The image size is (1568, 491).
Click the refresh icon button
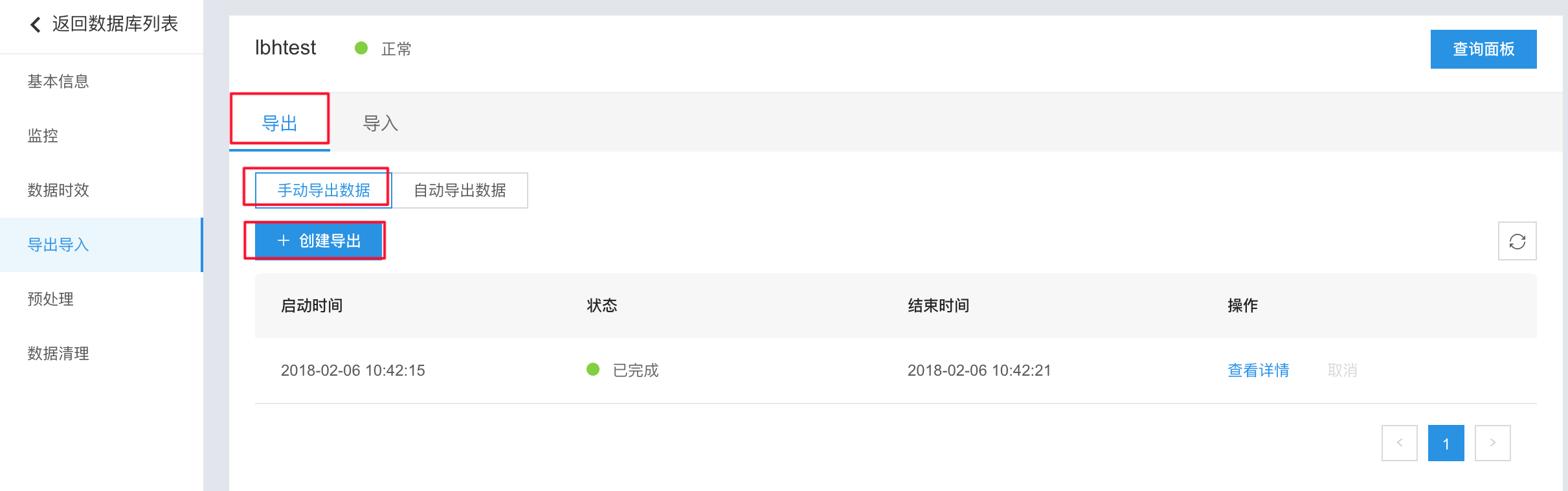[x=1517, y=241]
